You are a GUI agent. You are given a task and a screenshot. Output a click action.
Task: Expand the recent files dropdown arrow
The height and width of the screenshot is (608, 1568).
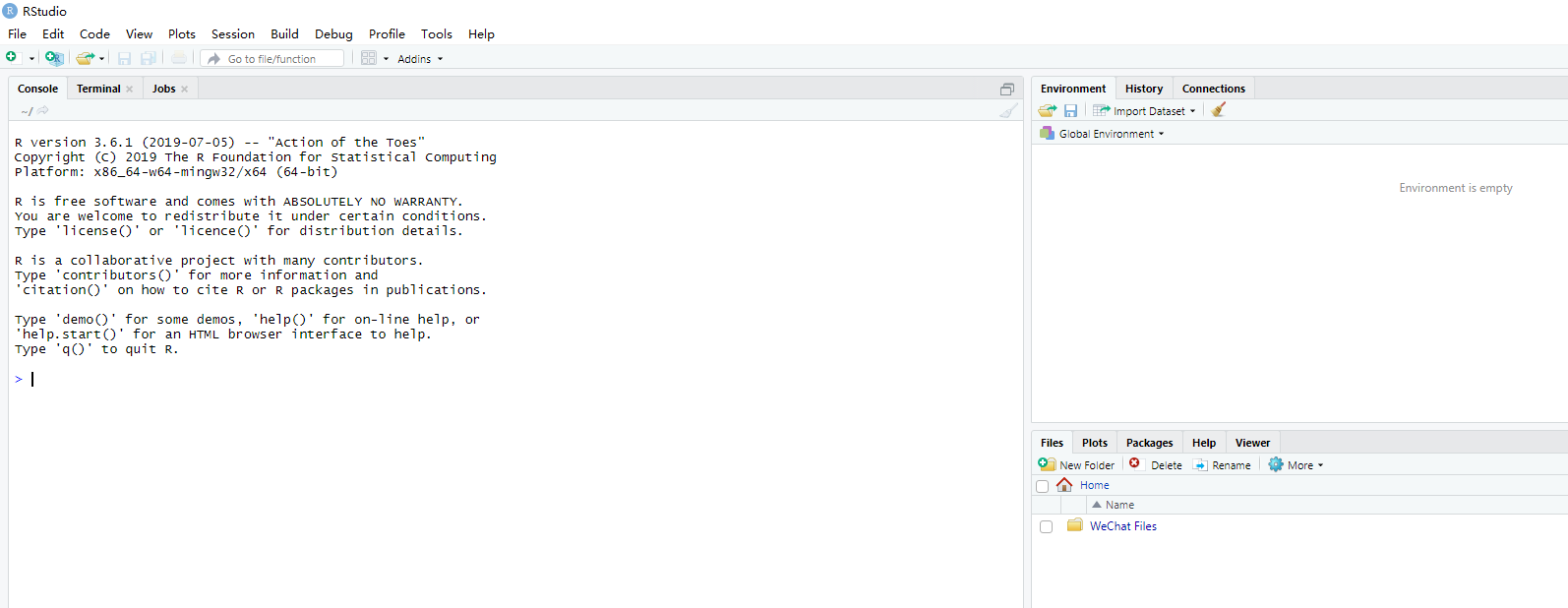(x=101, y=59)
